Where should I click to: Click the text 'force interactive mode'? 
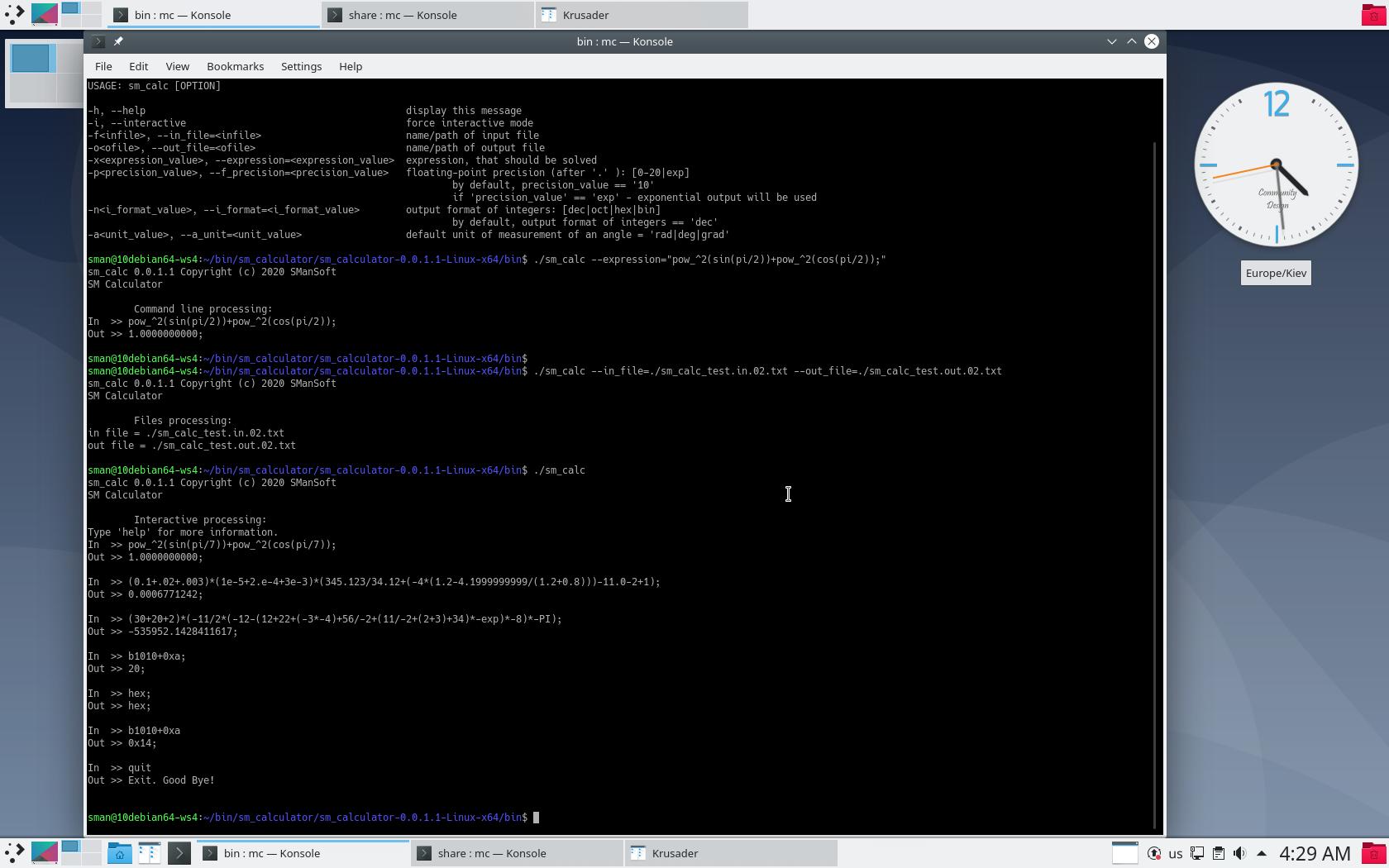pos(470,123)
